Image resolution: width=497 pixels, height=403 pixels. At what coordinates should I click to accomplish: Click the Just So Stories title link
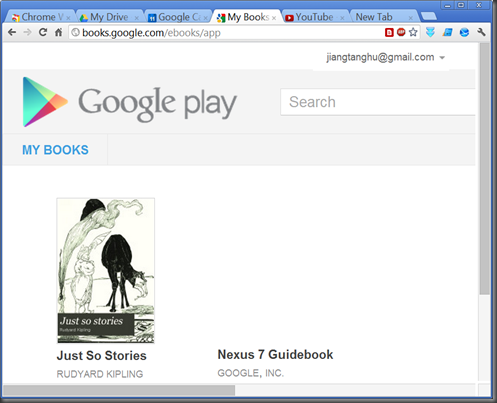[x=101, y=355]
